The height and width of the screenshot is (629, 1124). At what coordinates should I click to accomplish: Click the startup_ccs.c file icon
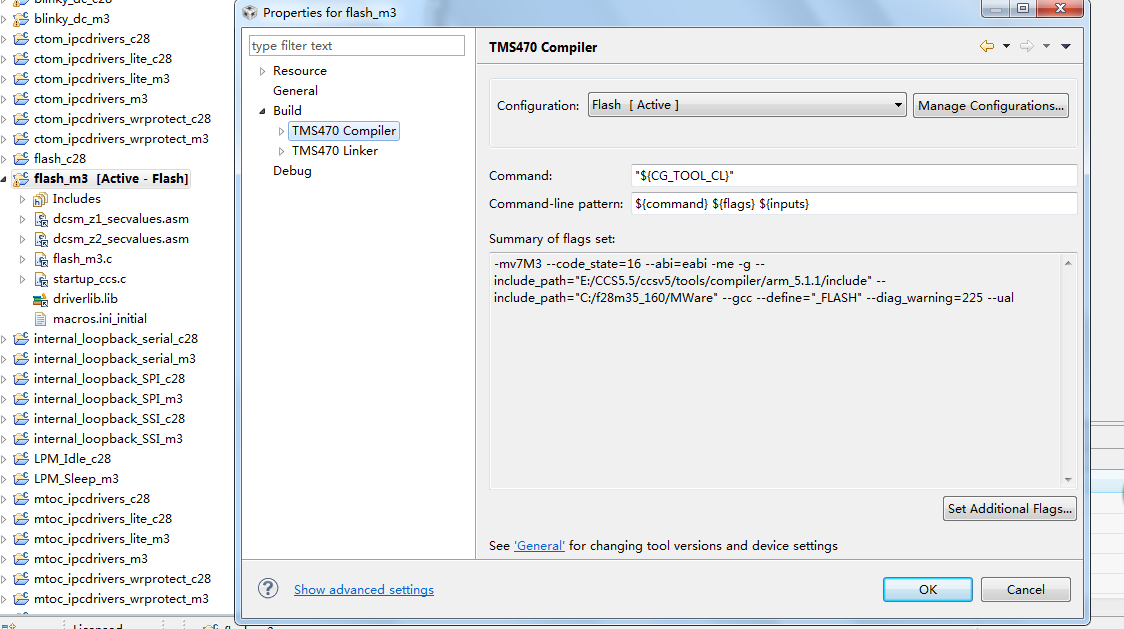(41, 279)
